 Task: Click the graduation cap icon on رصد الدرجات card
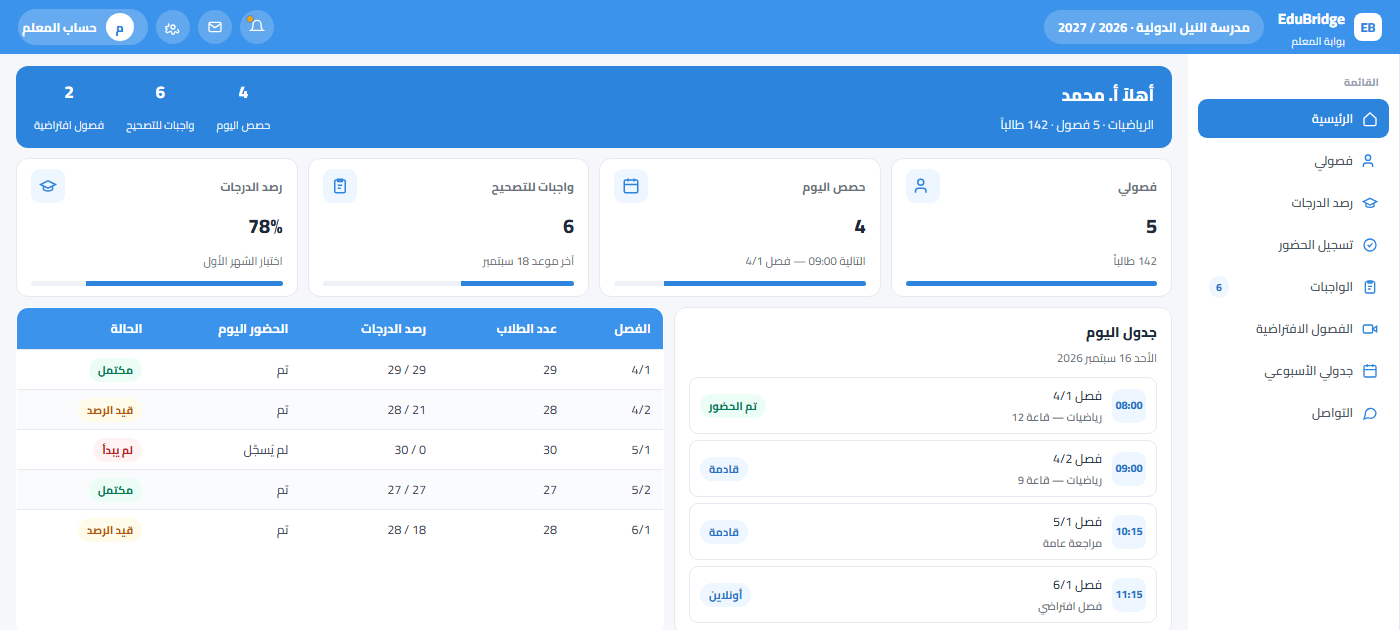tap(48, 186)
